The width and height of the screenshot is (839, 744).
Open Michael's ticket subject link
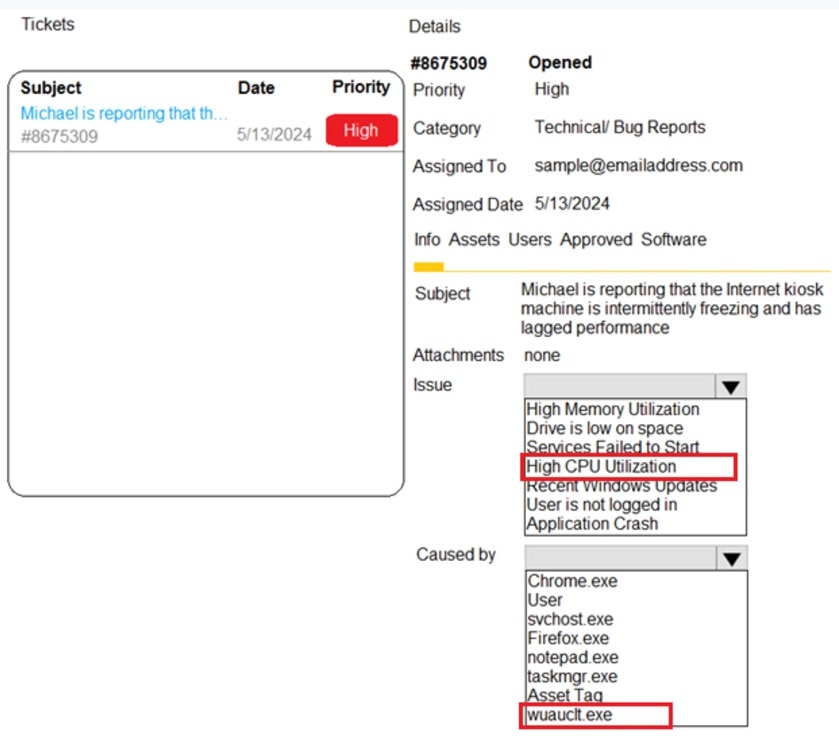(x=123, y=113)
